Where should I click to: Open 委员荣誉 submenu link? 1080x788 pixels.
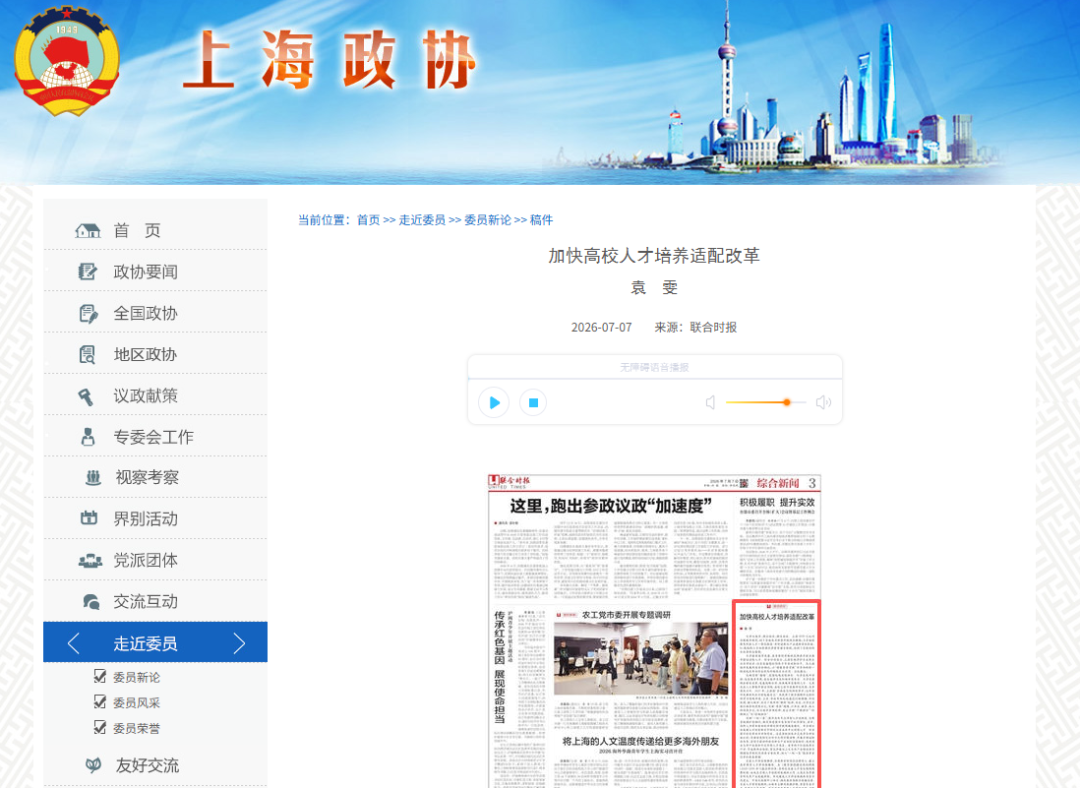tap(136, 728)
